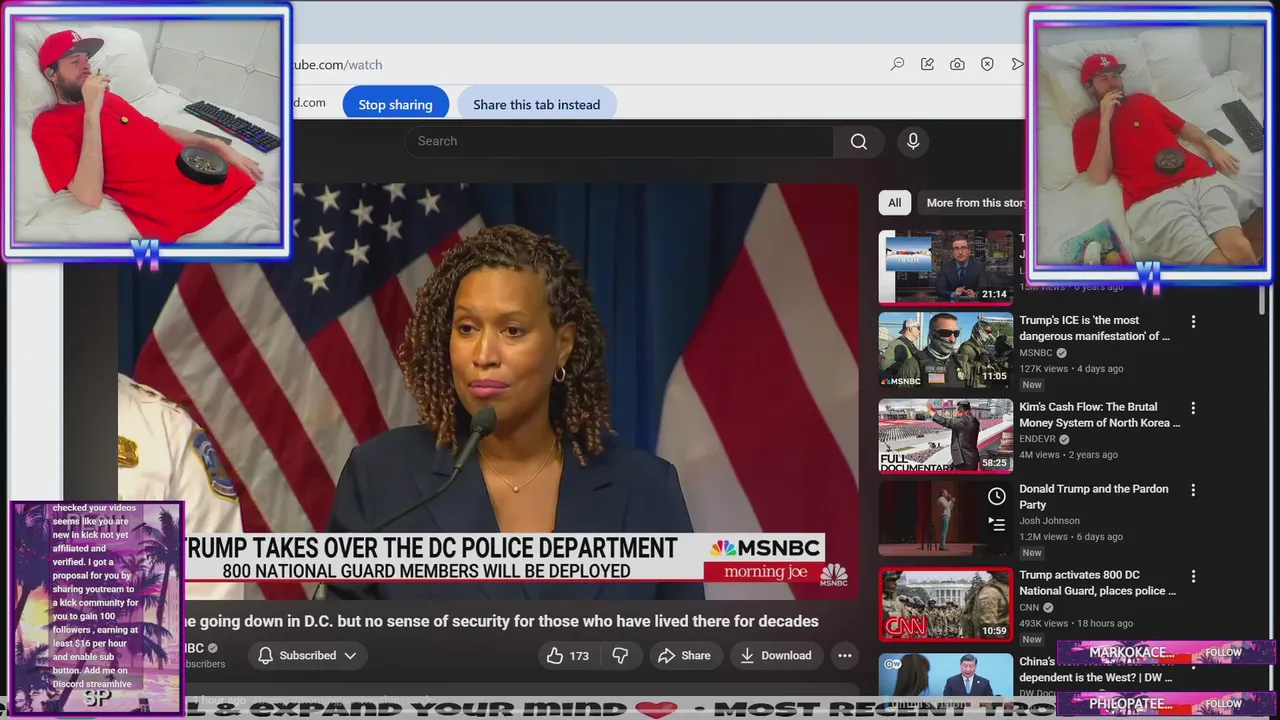This screenshot has width=1280, height=720.
Task: Click ENDEVR channel name
Action: (x=1037, y=439)
